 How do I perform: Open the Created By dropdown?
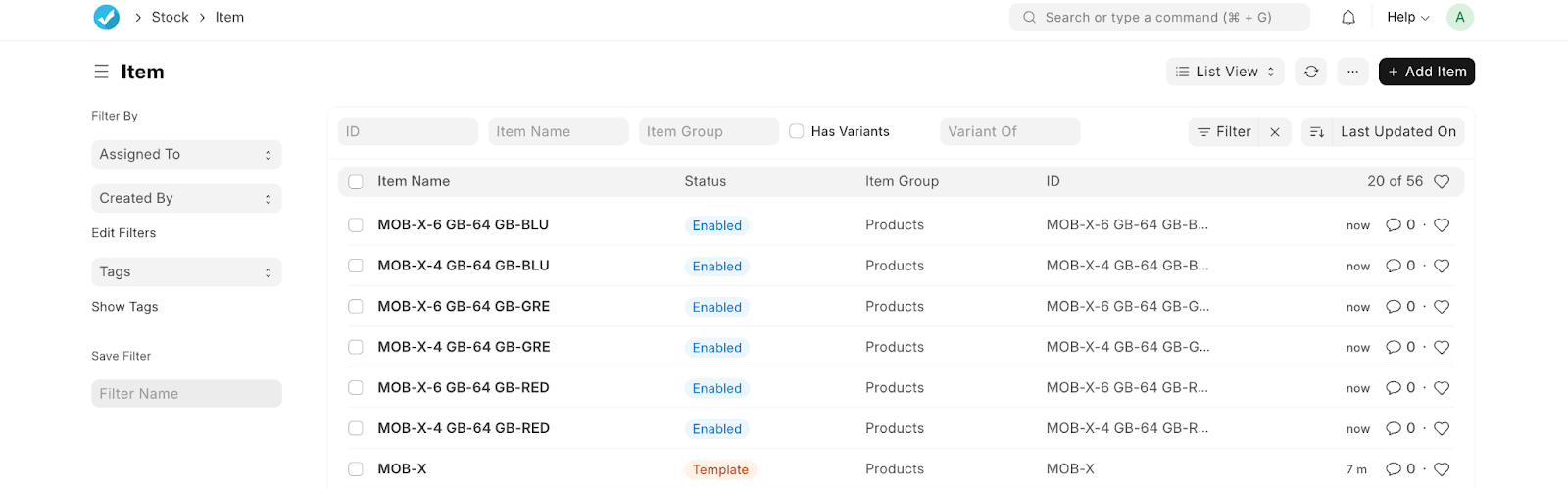[x=186, y=199]
